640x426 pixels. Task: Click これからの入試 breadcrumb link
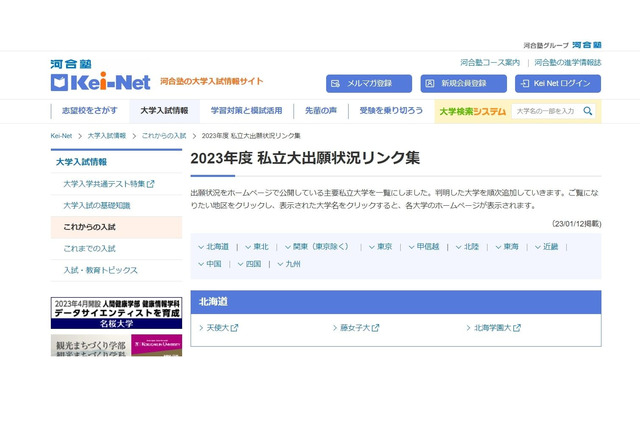[x=164, y=136]
